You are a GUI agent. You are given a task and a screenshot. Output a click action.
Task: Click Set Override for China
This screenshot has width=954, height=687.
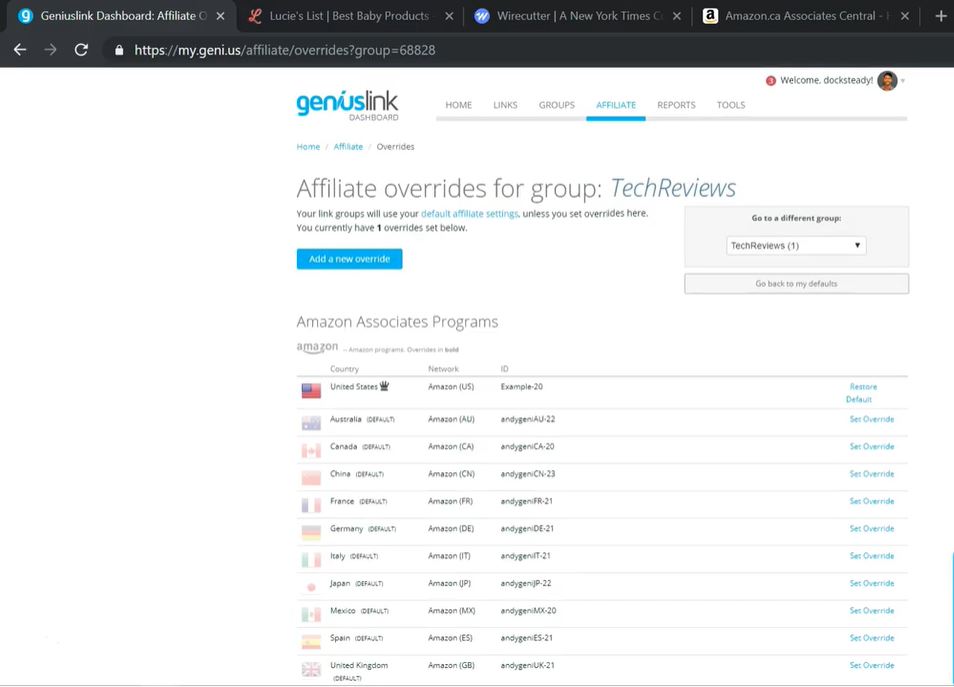click(872, 474)
